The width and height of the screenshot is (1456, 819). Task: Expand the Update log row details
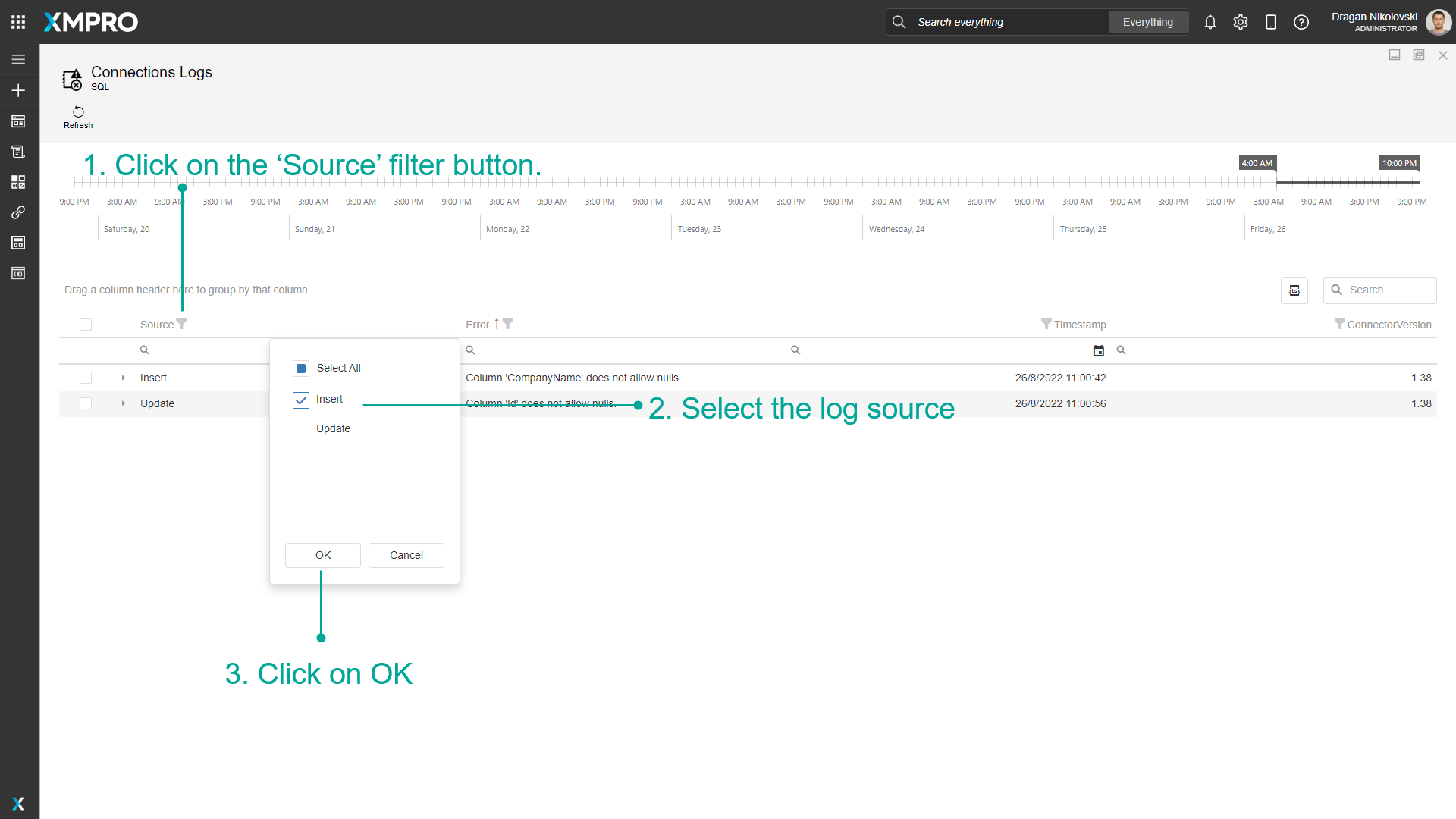pyautogui.click(x=123, y=403)
